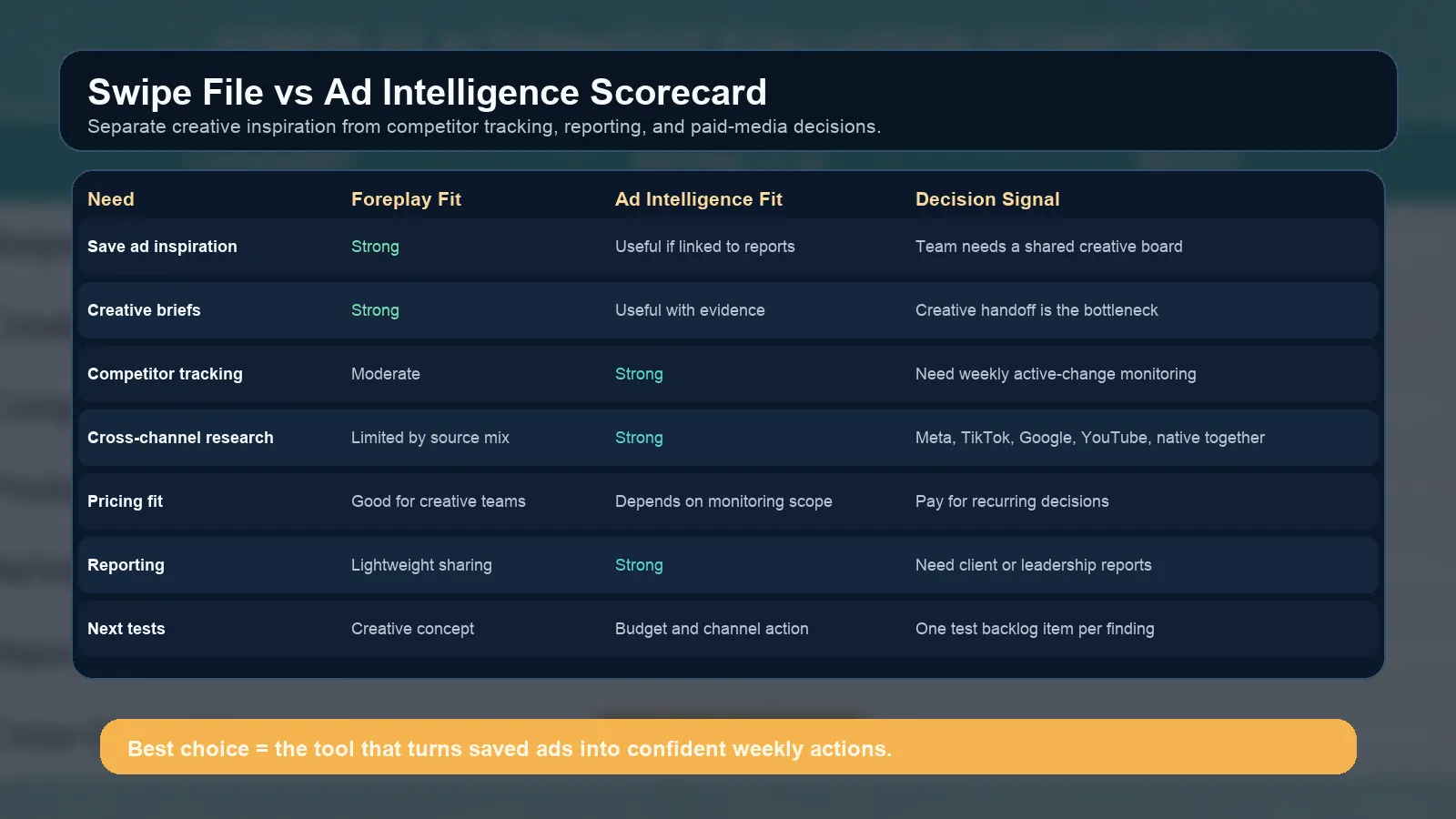The width and height of the screenshot is (1456, 819).
Task: Click the Budget and channel action cell
Action: [712, 629]
